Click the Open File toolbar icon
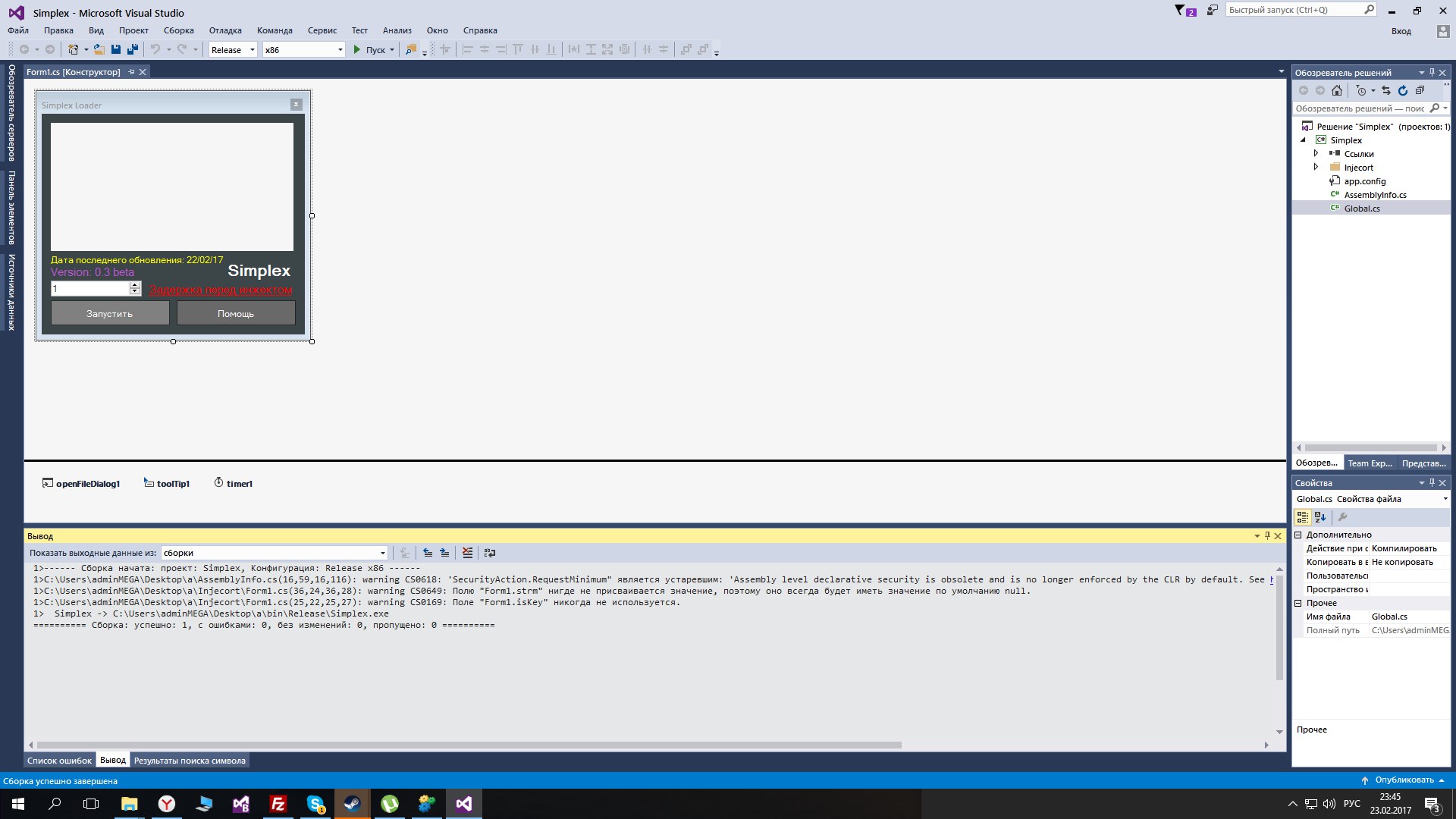Image resolution: width=1456 pixels, height=819 pixels. (99, 49)
